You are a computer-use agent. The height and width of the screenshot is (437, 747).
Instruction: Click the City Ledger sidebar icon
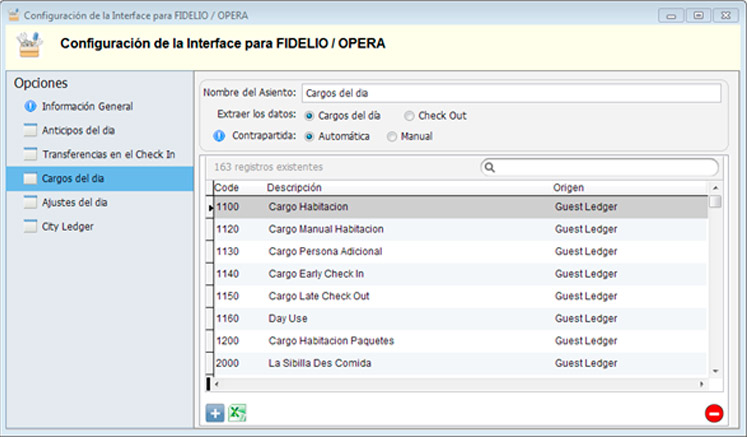pos(29,227)
